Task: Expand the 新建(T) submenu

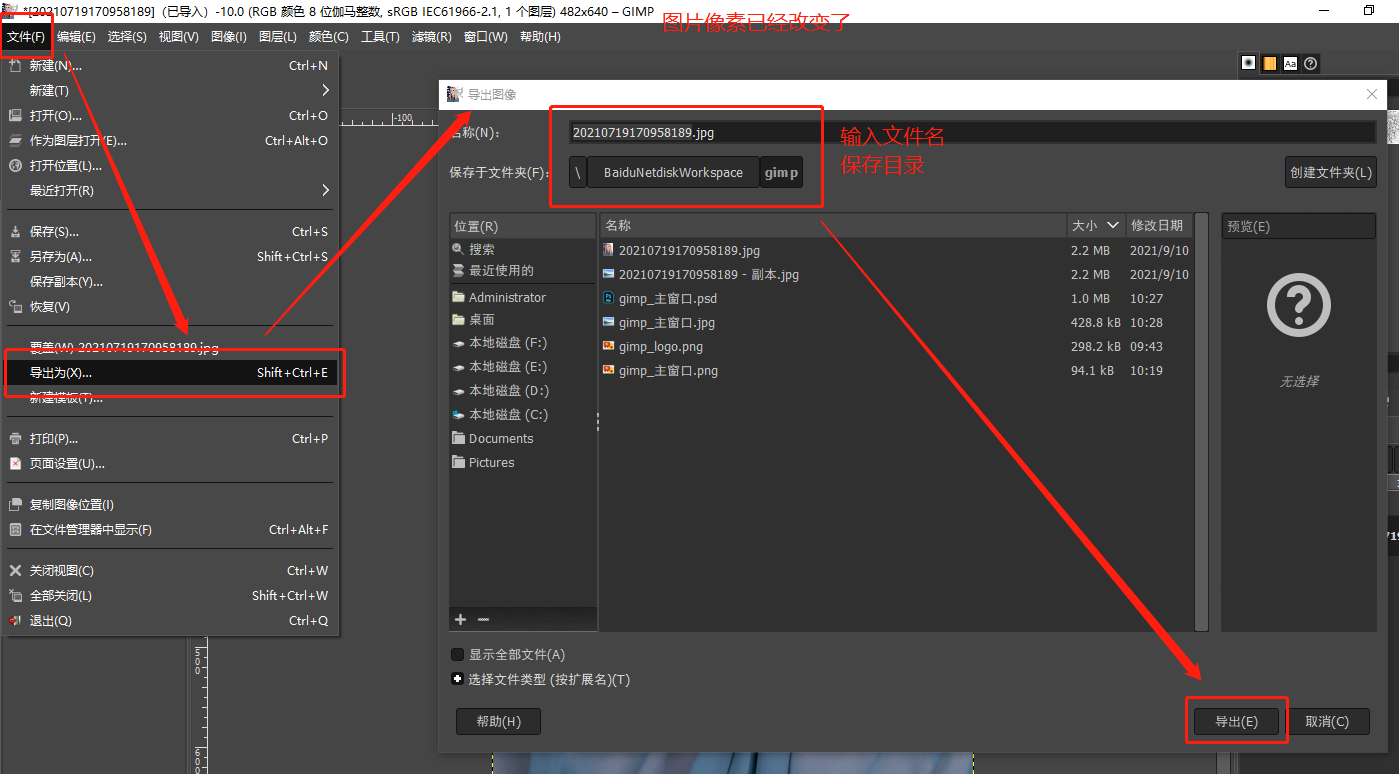Action: click(172, 91)
